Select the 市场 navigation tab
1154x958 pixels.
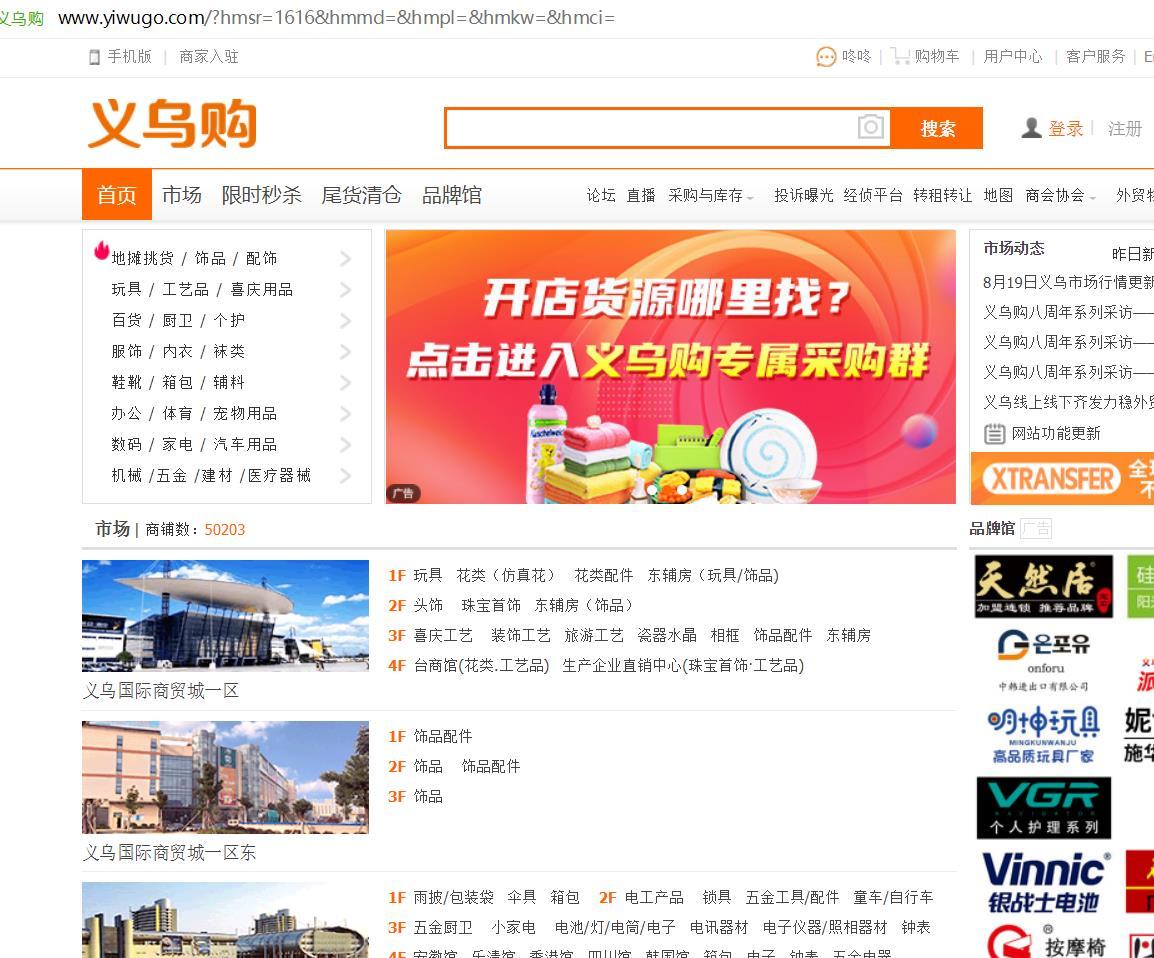click(182, 194)
